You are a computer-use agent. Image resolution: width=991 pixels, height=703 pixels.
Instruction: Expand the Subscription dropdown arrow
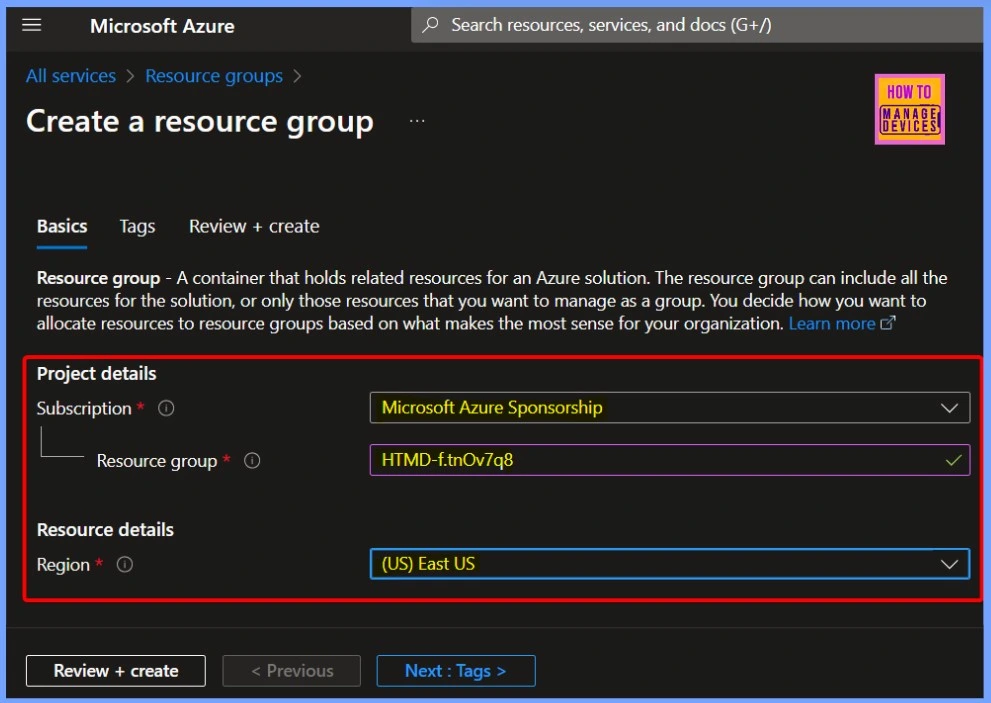949,408
